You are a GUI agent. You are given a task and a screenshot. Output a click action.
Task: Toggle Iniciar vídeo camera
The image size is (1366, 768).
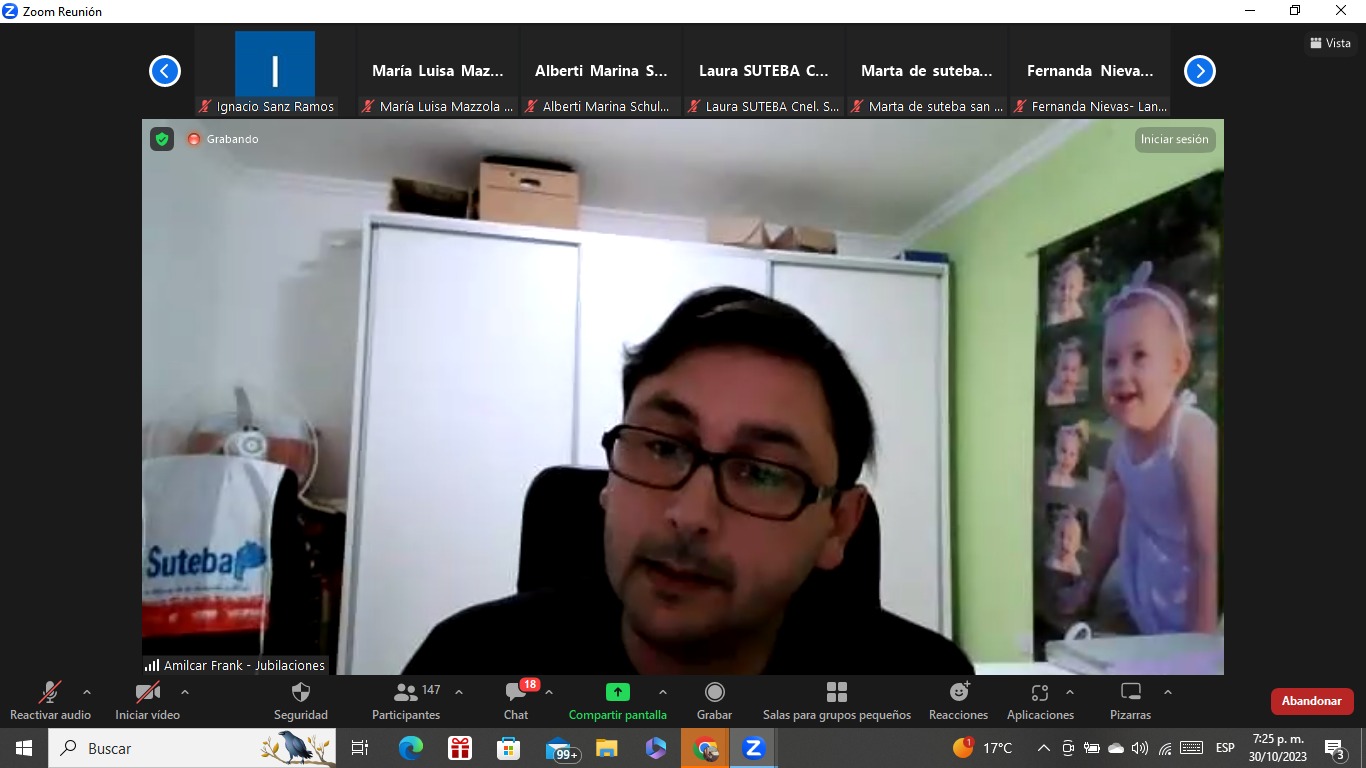(x=147, y=693)
